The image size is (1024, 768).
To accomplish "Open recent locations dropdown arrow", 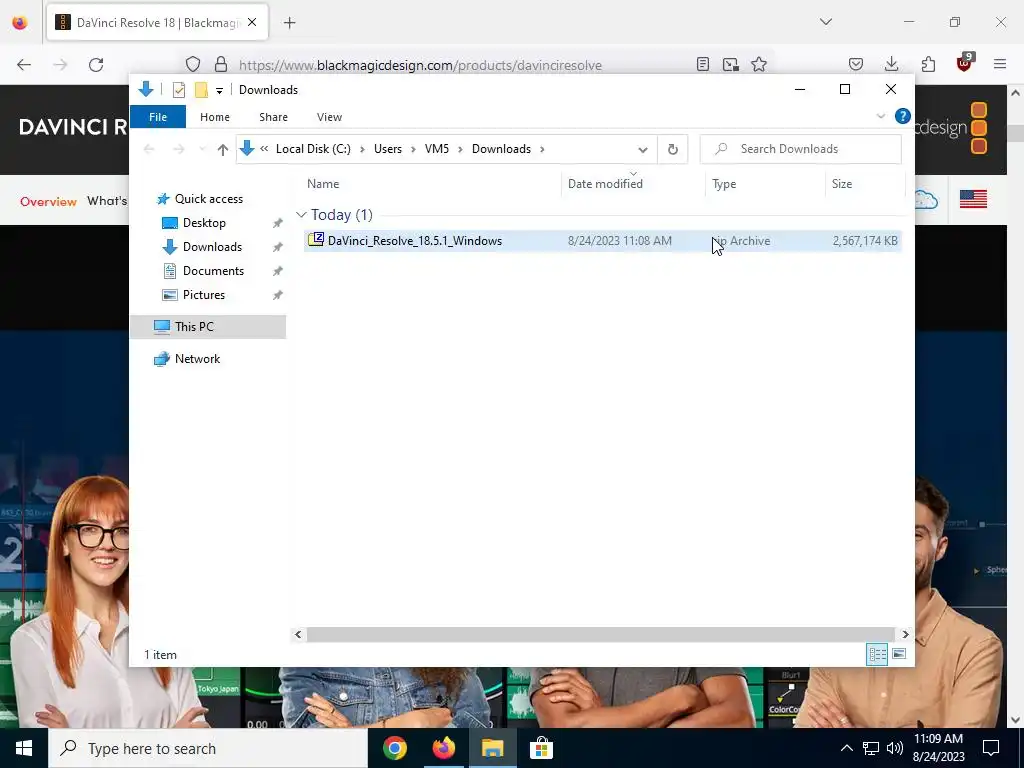I will pos(202,150).
